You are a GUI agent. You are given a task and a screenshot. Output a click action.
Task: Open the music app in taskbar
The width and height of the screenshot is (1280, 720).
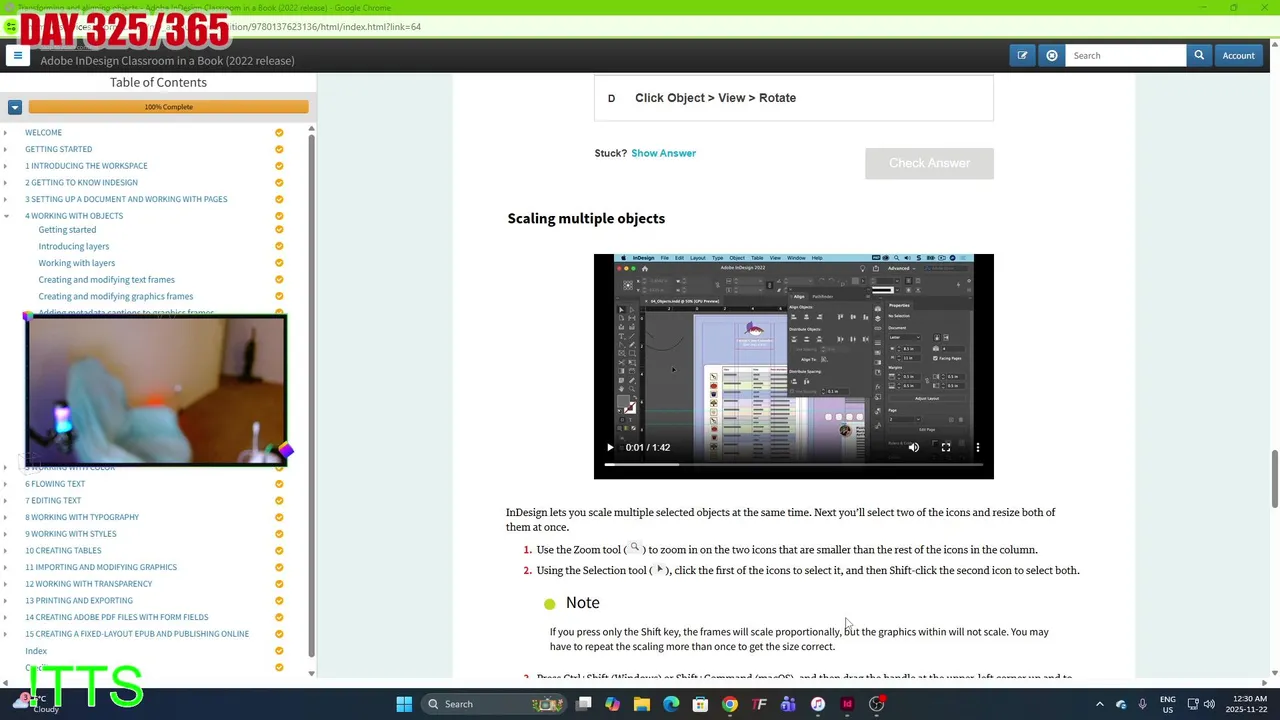tap(818, 704)
